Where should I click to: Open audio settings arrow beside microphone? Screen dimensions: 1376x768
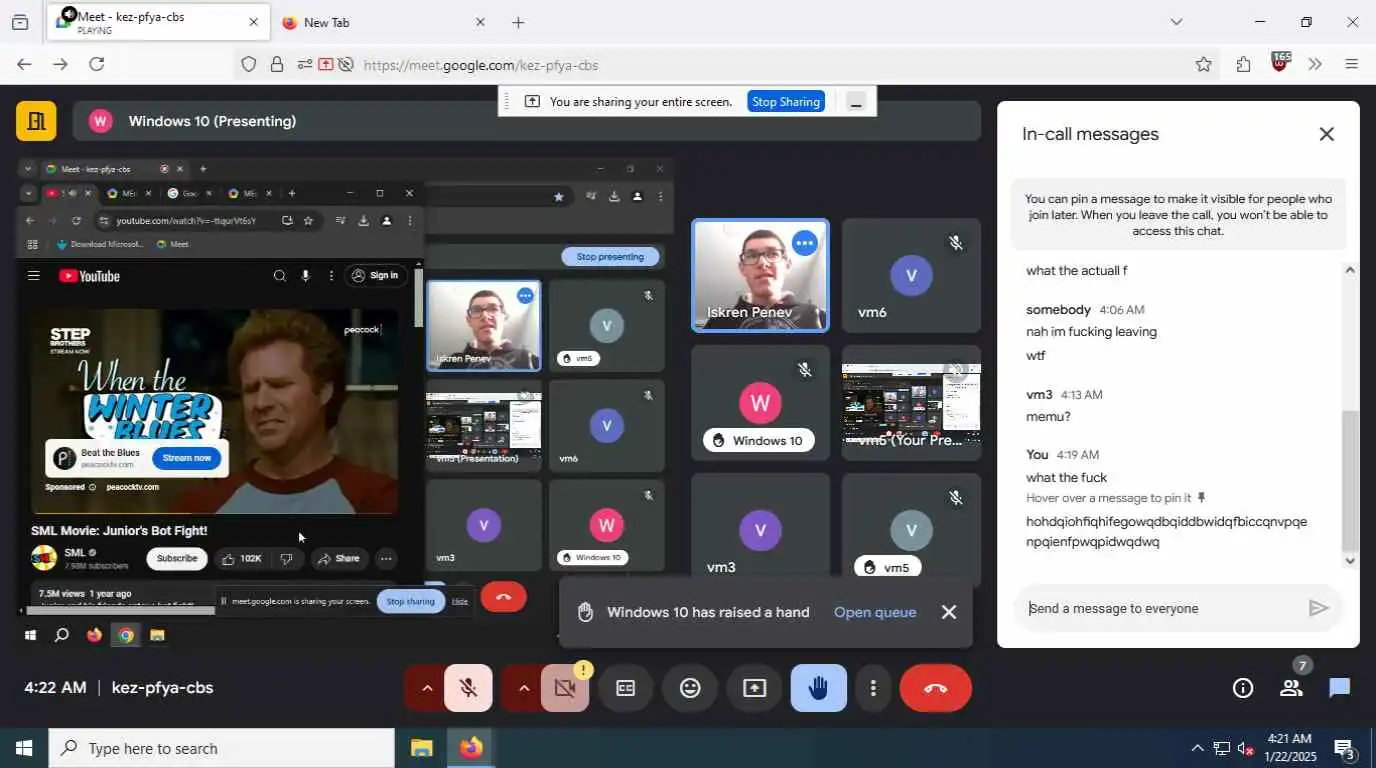(x=426, y=688)
